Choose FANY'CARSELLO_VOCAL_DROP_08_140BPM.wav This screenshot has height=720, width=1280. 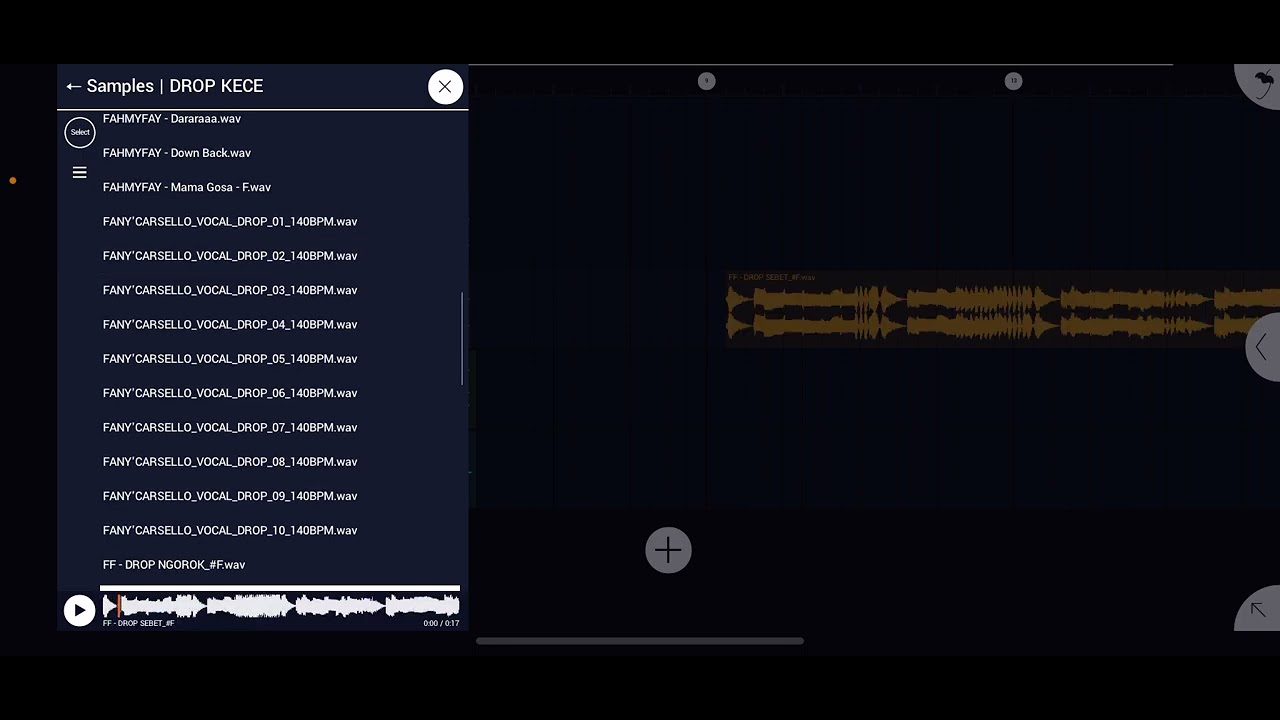230,462
